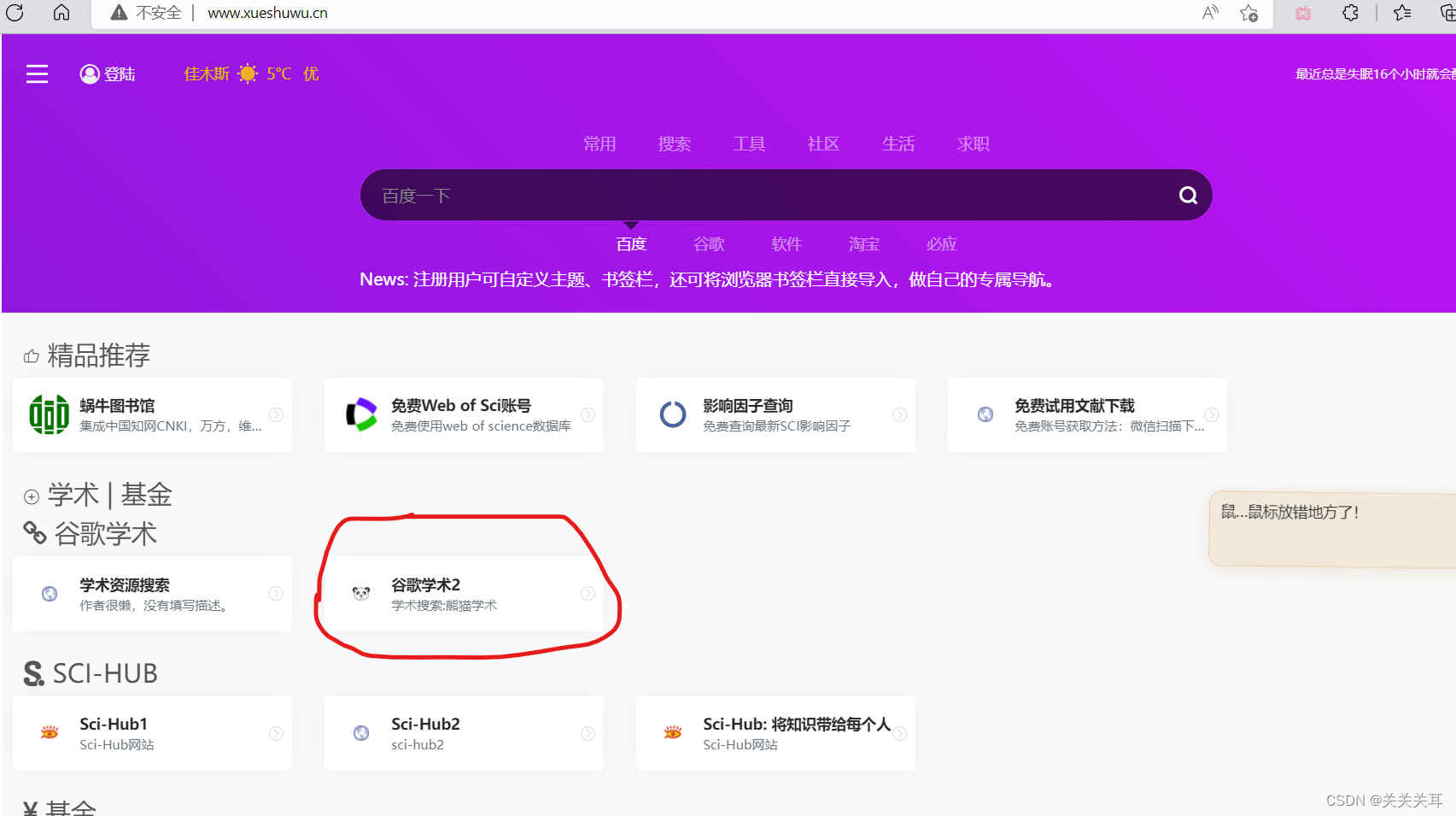Click the arrow on 学术资源搜索 card

coord(276,594)
